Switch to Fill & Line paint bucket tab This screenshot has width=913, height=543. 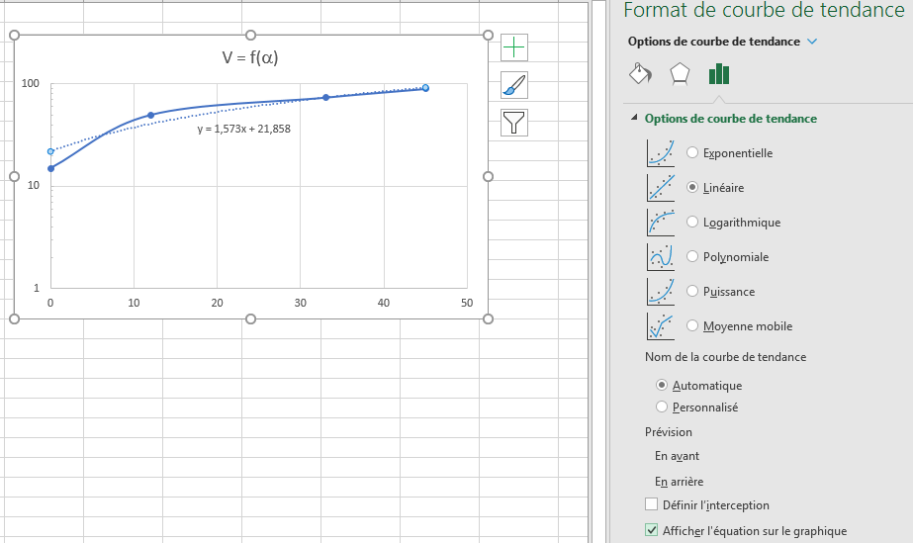tap(640, 74)
